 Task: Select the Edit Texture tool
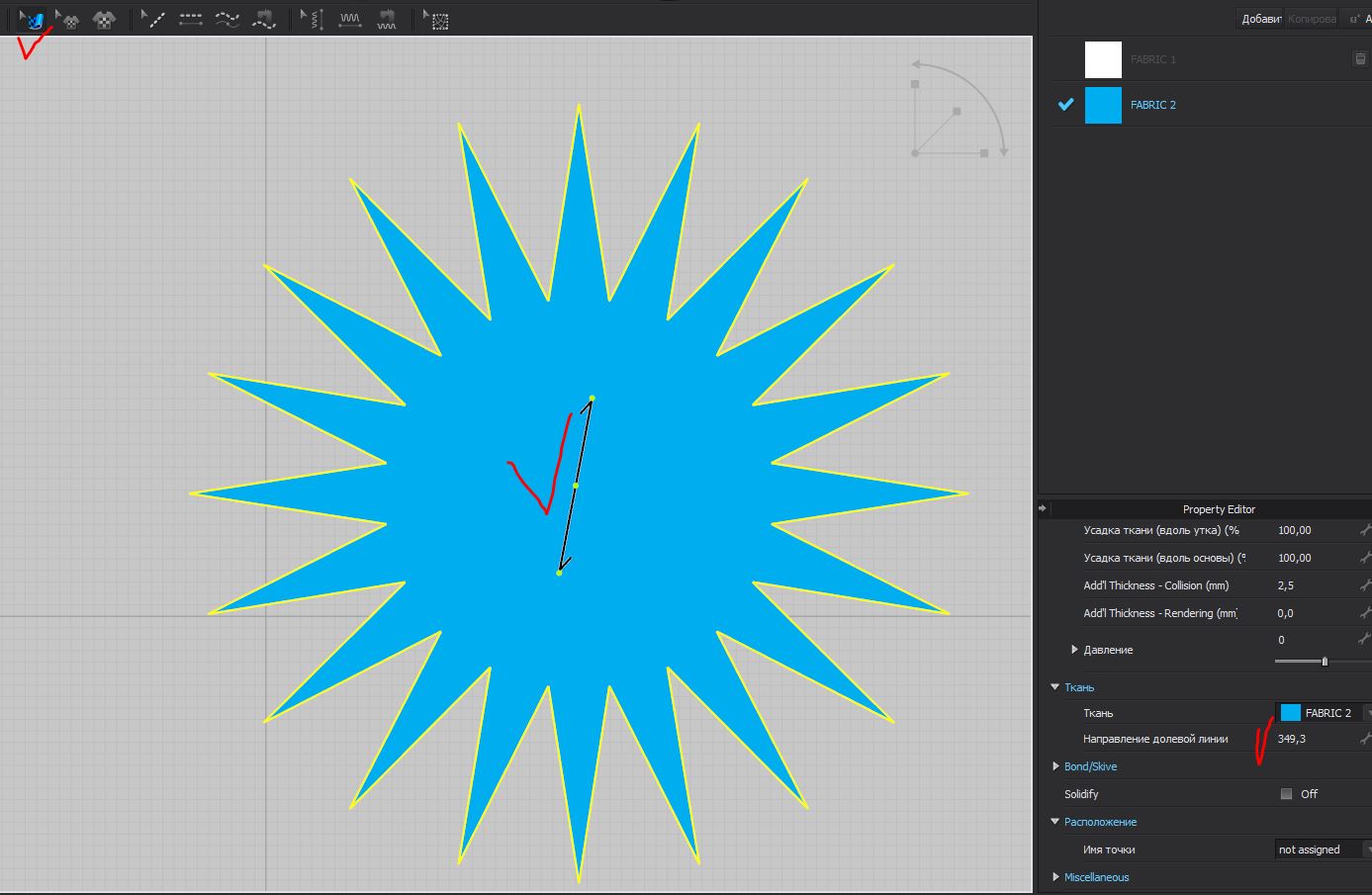[x=33, y=19]
